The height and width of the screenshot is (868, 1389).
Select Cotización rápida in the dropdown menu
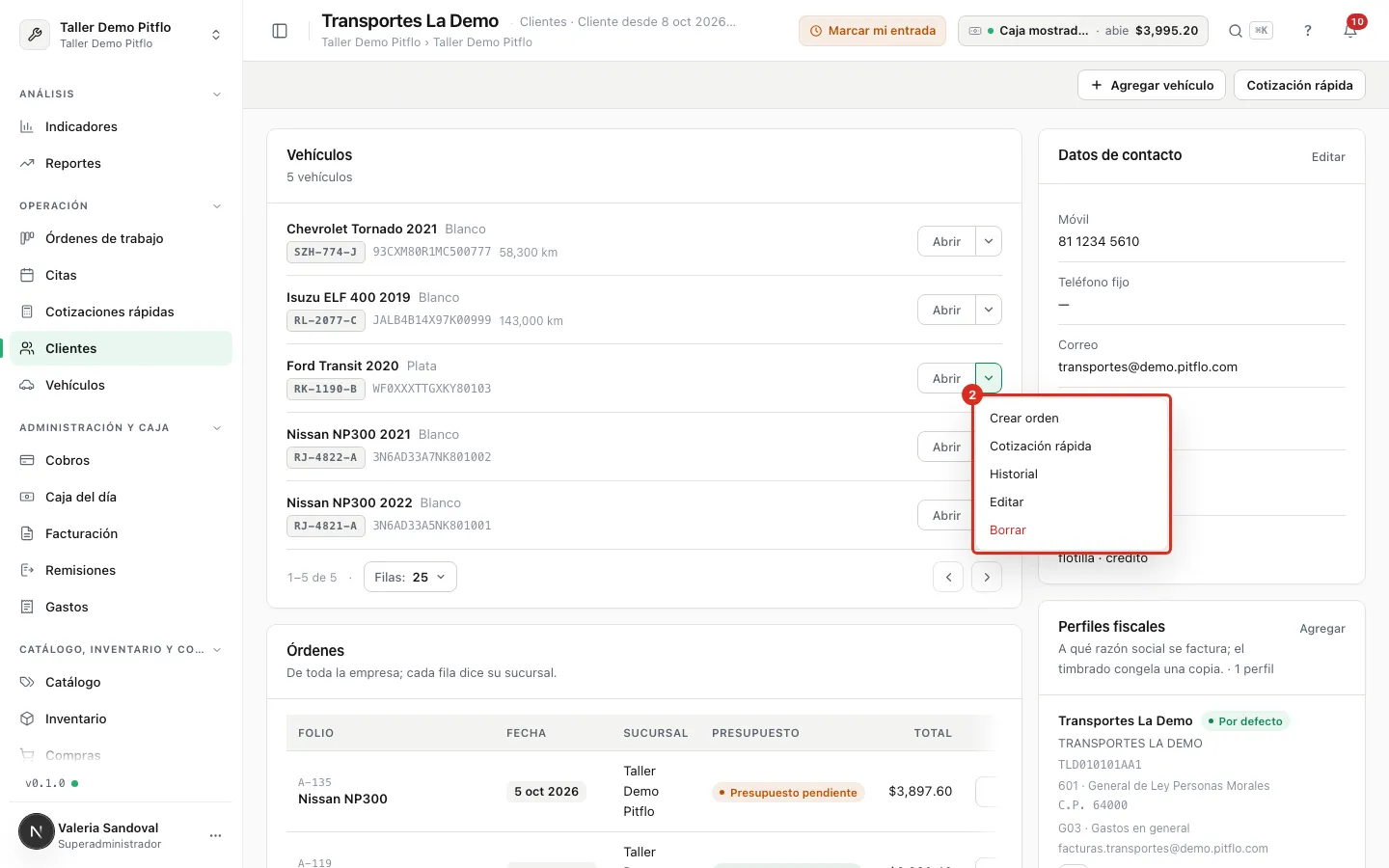[1072, 446]
